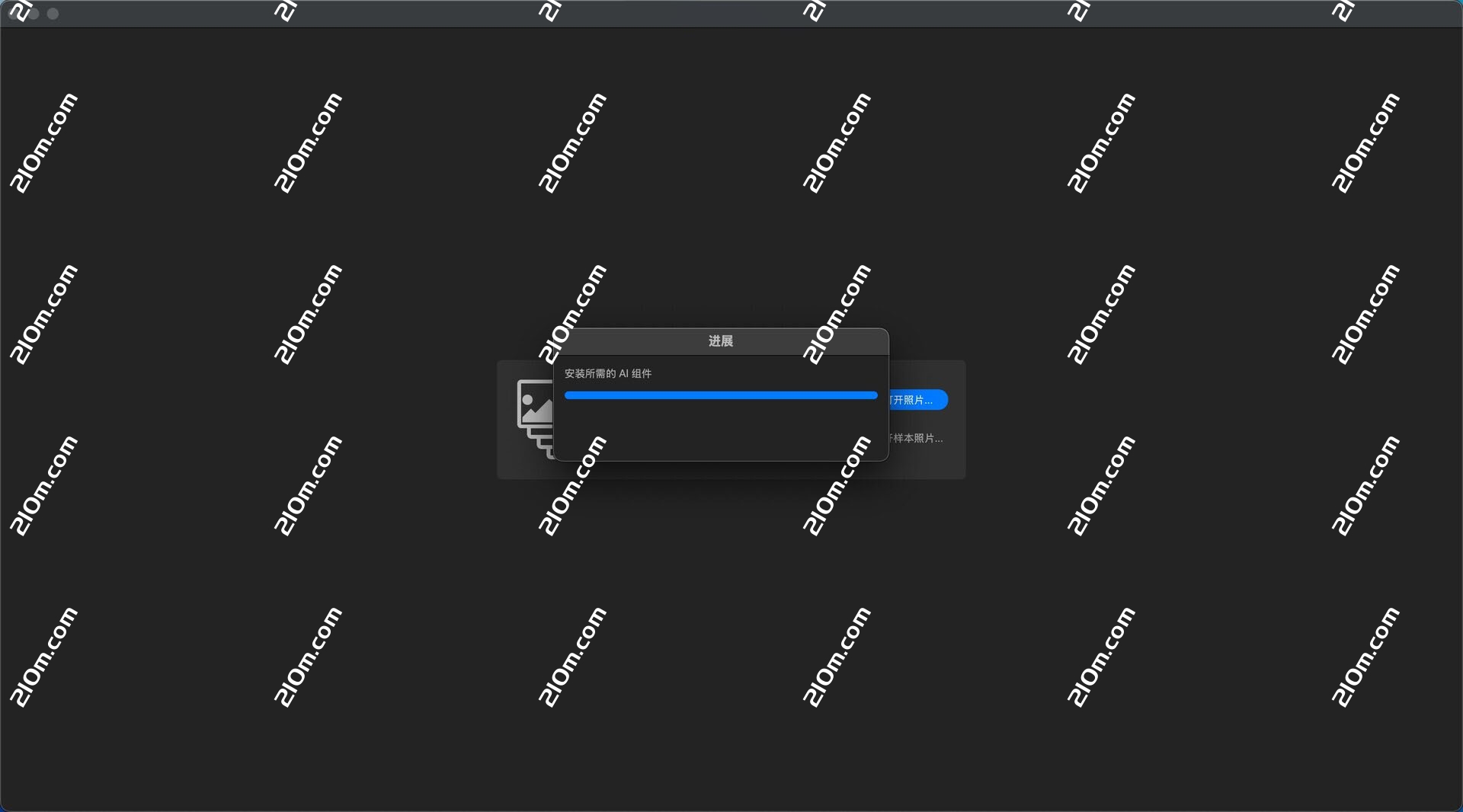The width and height of the screenshot is (1463, 812).
Task: Select the 安装所需的 AI 组件 label
Action: pyautogui.click(x=607, y=374)
